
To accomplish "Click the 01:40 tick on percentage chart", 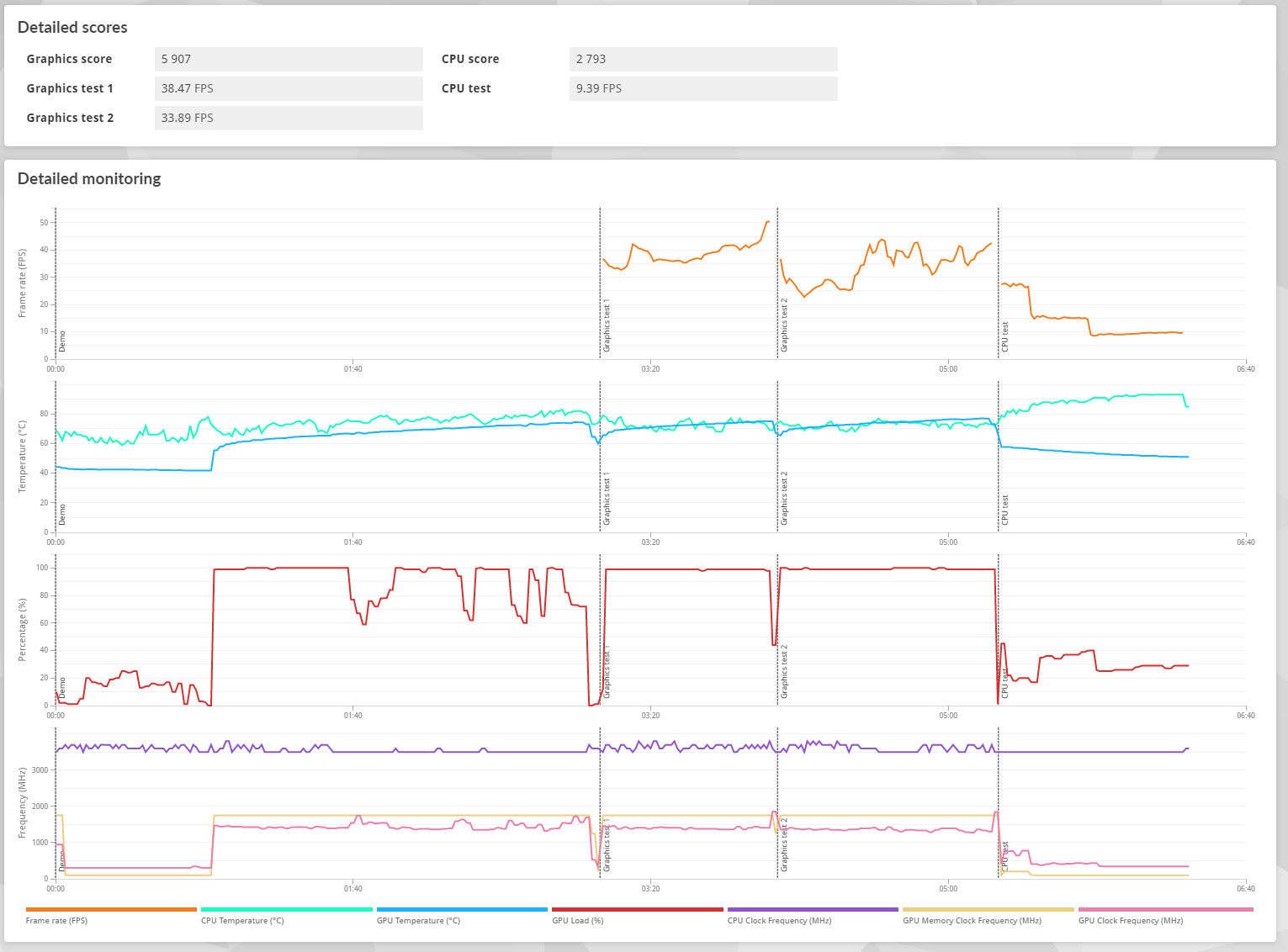I will (352, 716).
